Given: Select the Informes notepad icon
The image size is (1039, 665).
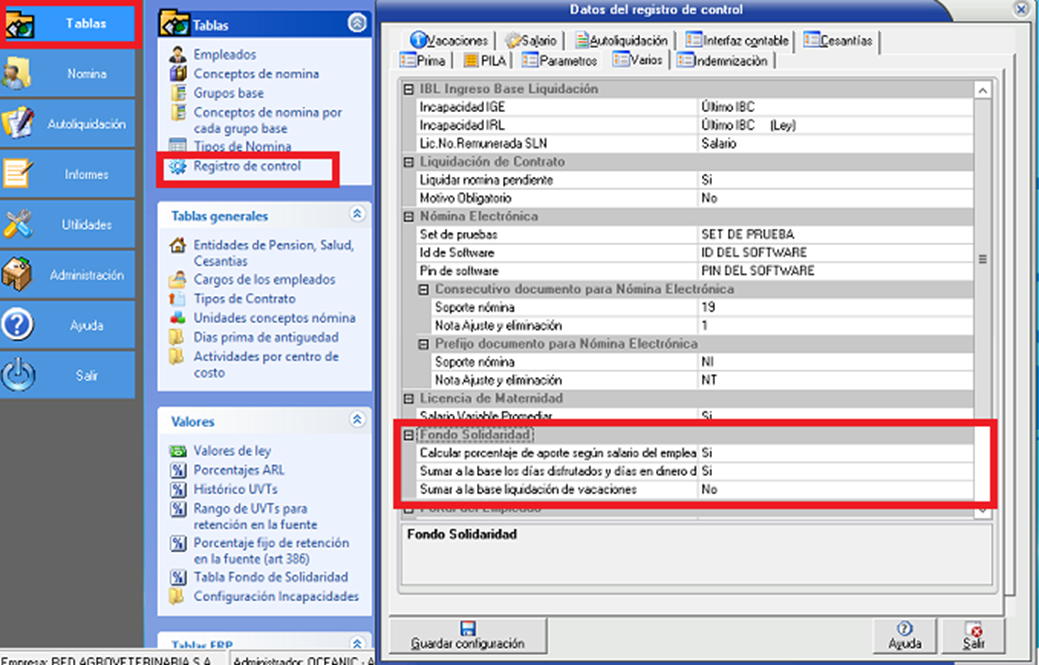Looking at the screenshot, I should pos(20,174).
